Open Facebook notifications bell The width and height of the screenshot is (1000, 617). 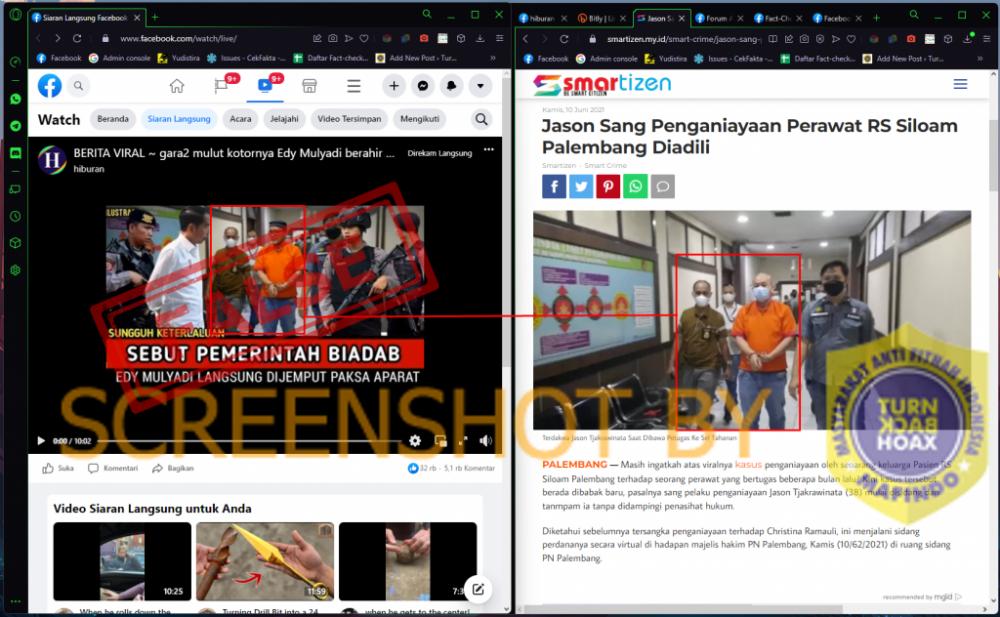[x=452, y=85]
